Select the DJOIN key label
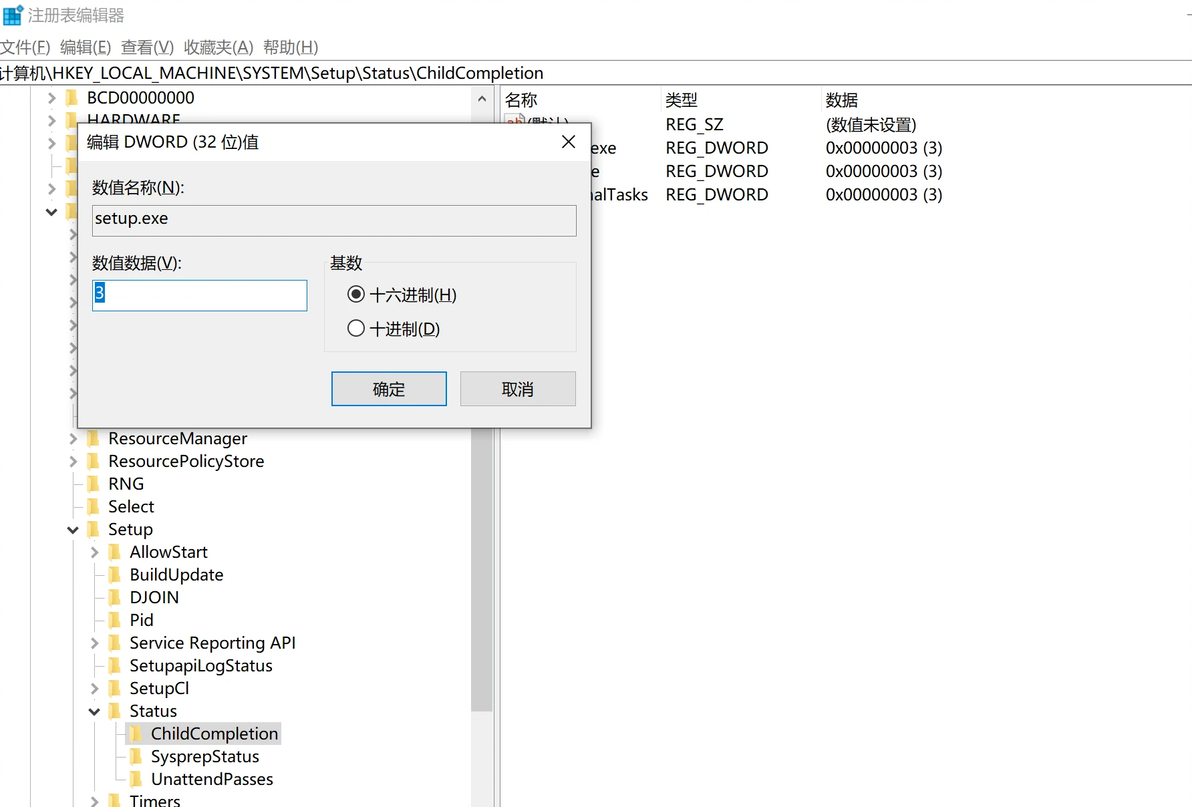The height and width of the screenshot is (807, 1192). click(x=154, y=597)
